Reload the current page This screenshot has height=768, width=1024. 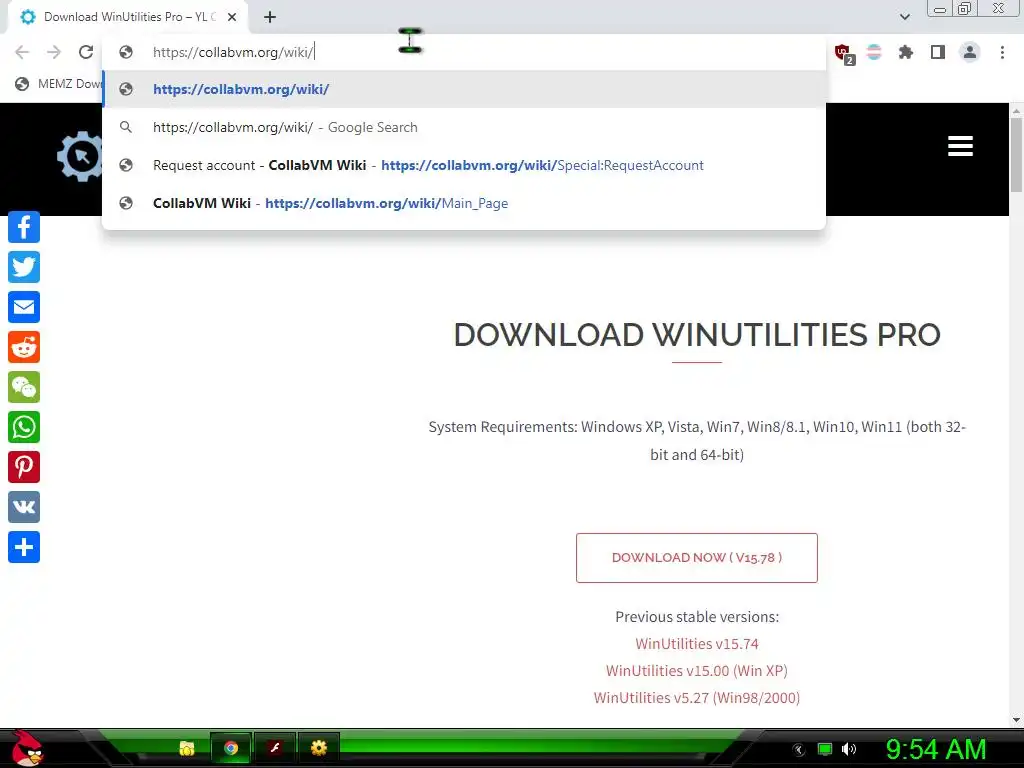click(86, 52)
